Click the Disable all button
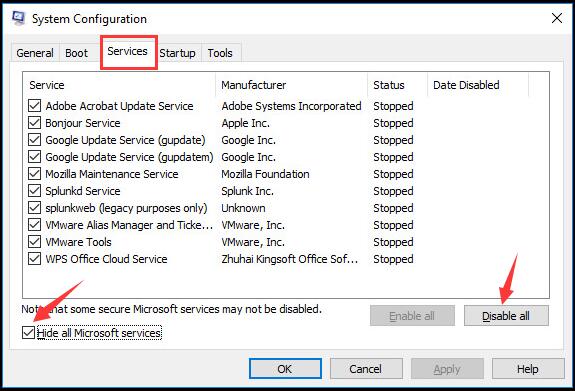 [x=506, y=316]
